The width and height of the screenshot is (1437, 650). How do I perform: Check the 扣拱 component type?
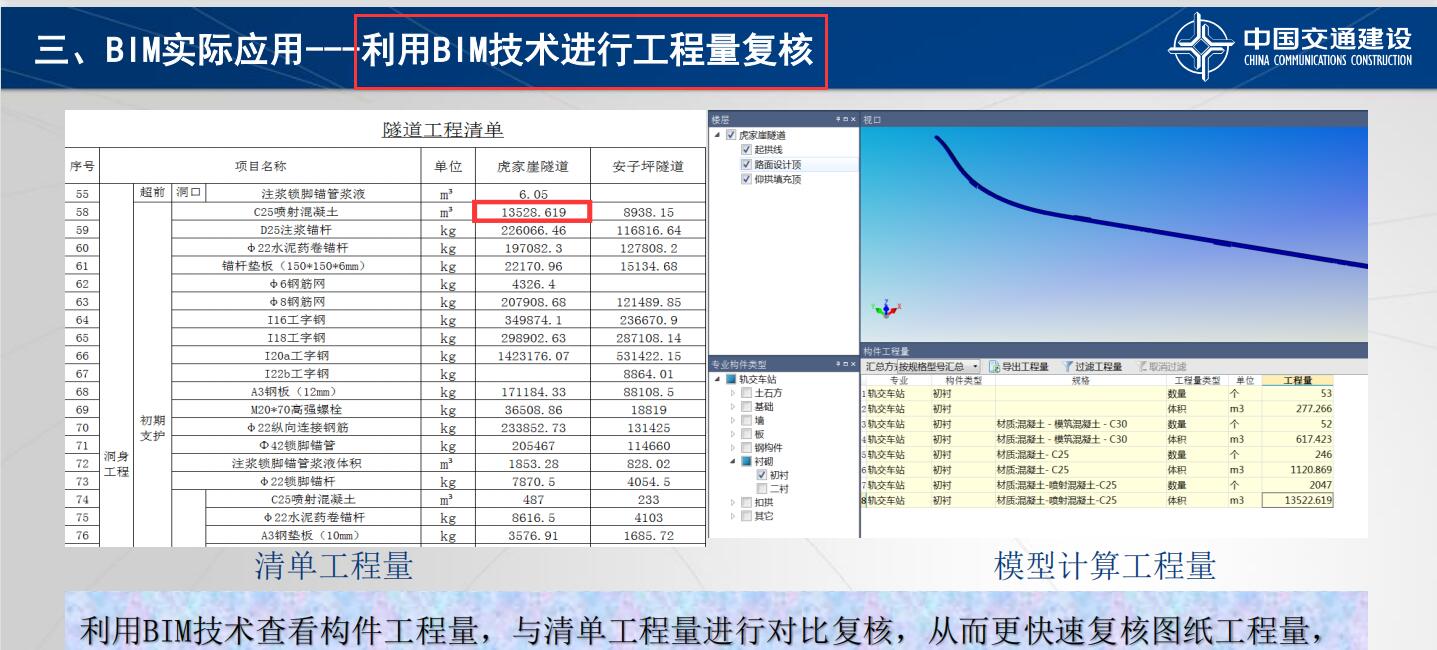[x=746, y=502]
